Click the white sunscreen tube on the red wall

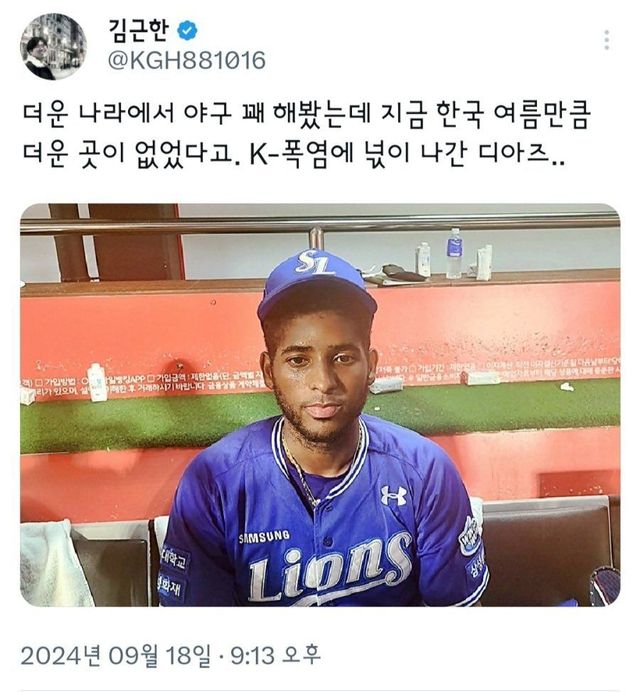coord(97,382)
